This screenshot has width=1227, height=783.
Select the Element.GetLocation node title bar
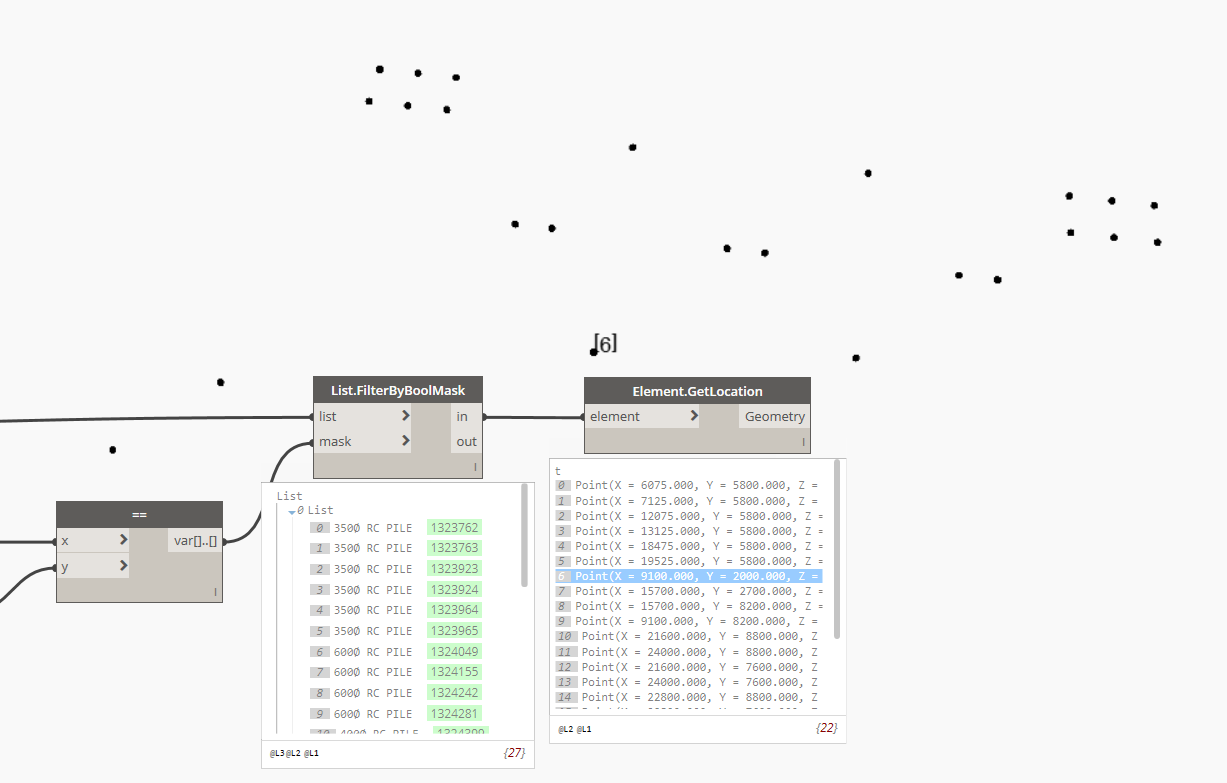(x=697, y=391)
